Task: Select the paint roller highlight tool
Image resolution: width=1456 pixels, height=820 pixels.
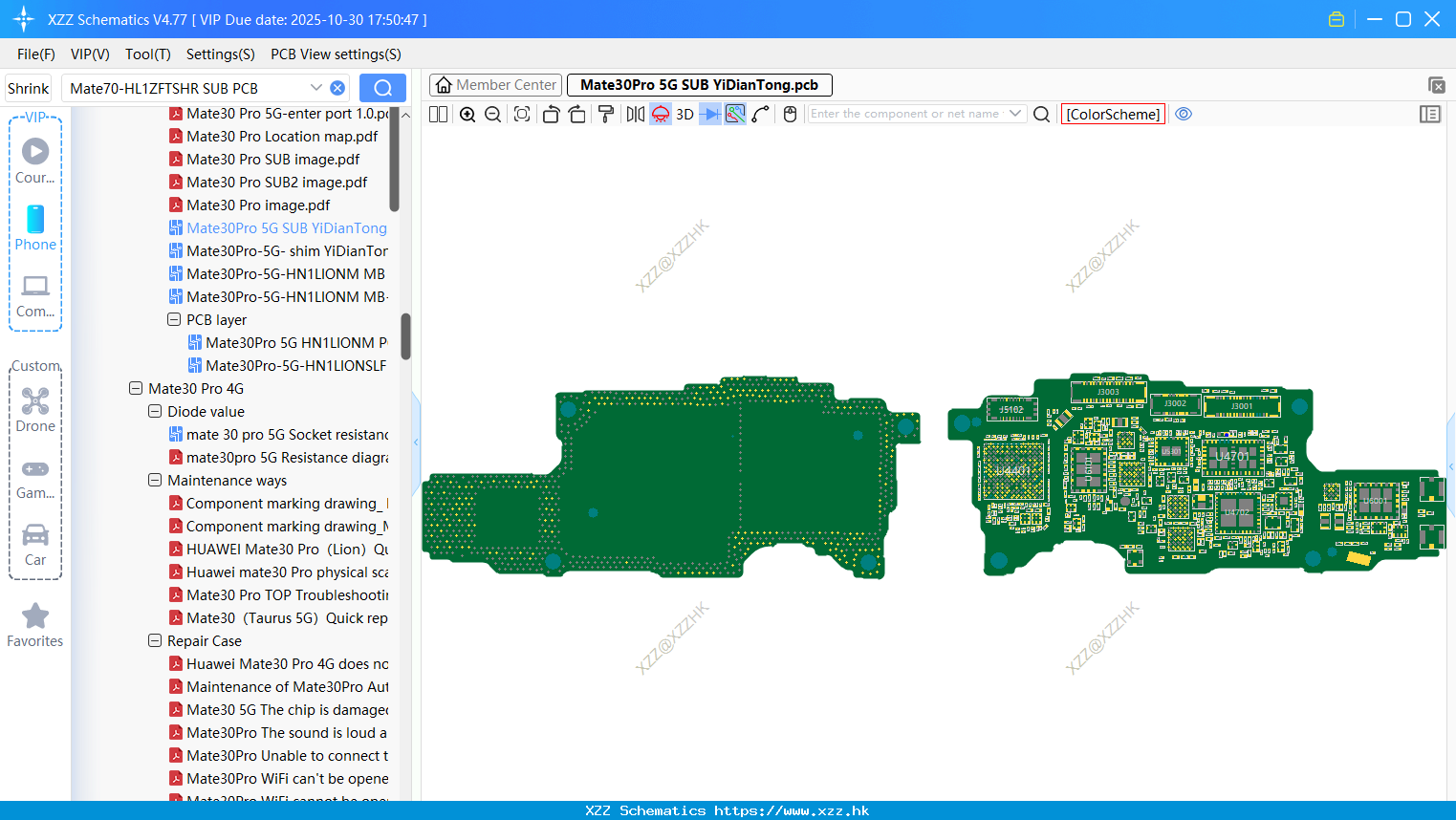Action: pos(606,114)
